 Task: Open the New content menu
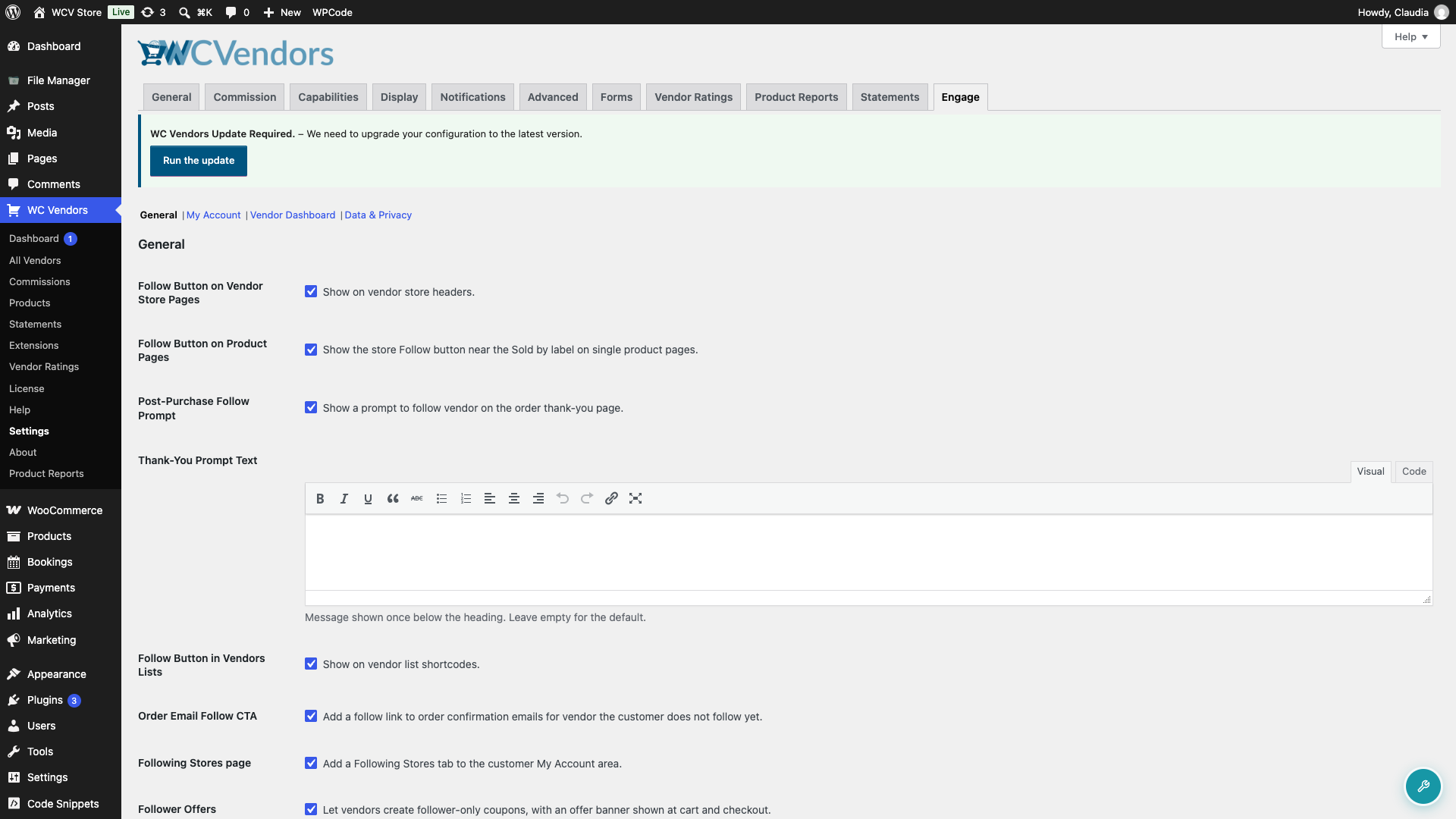pos(282,12)
